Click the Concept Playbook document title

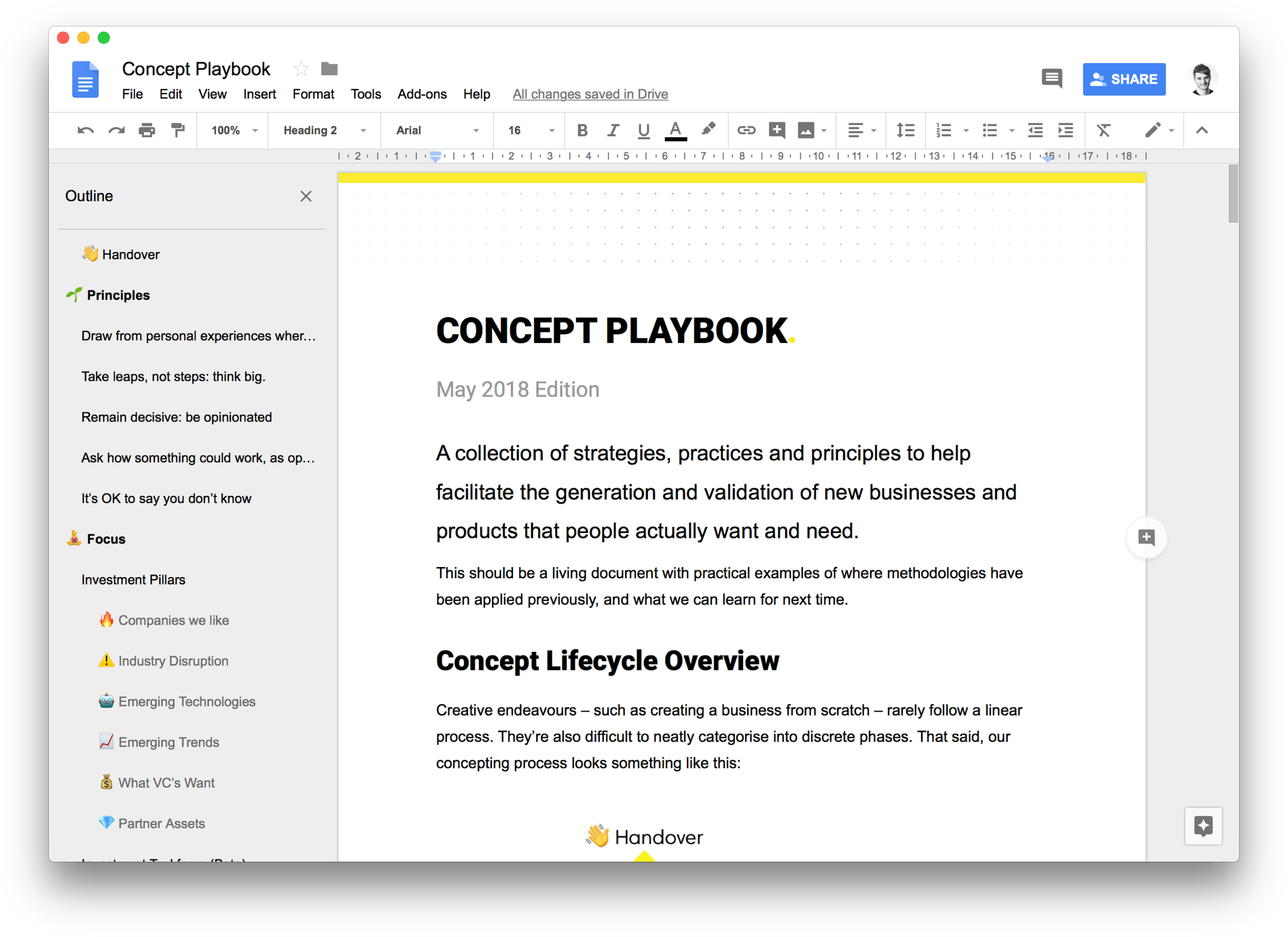tap(196, 69)
